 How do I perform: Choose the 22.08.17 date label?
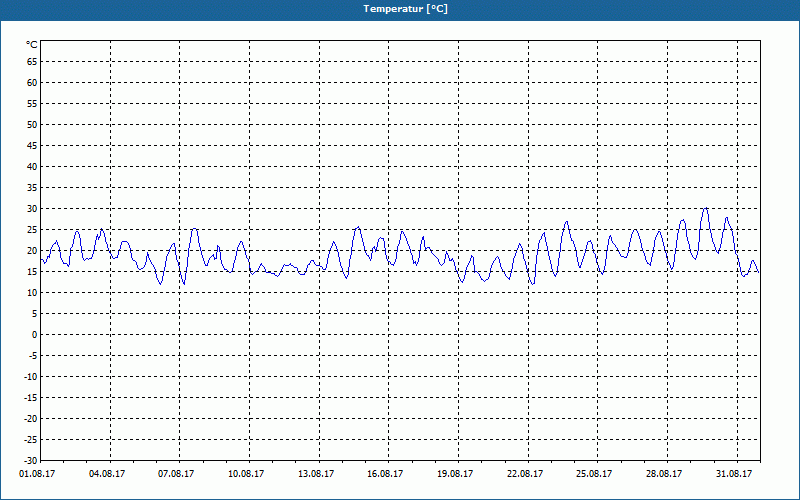coord(525,474)
